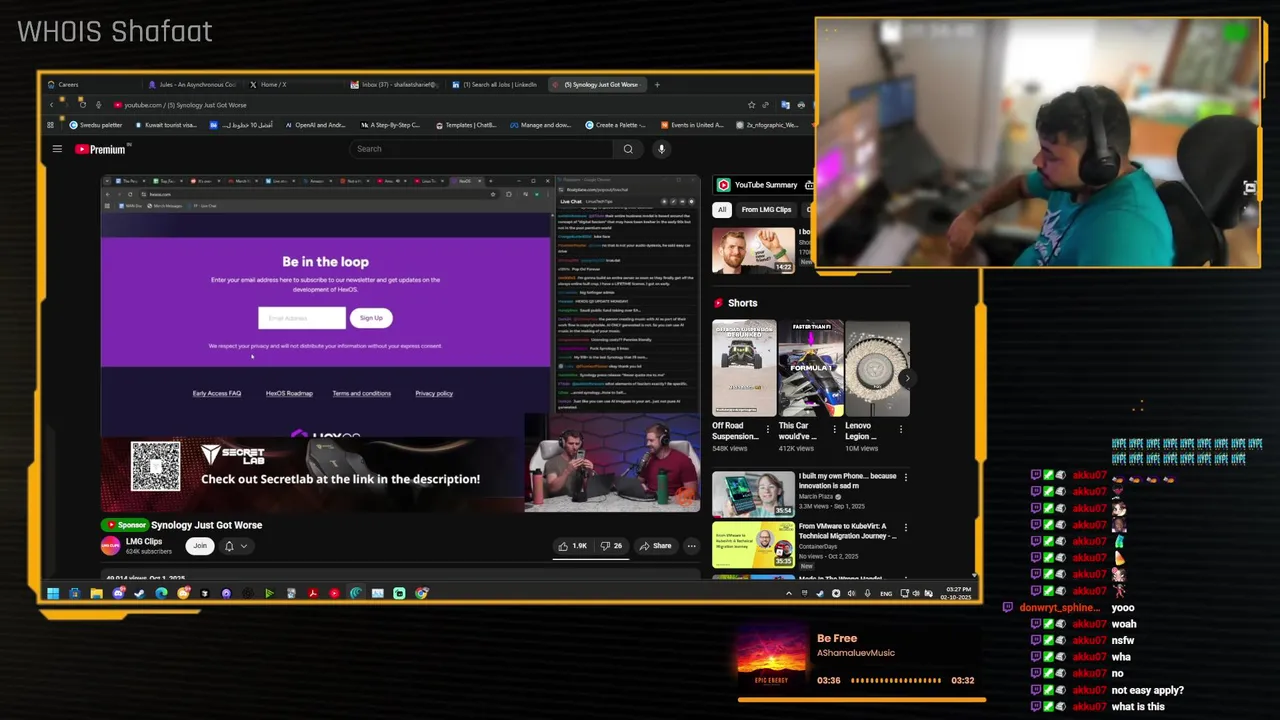Switch to the Careers tab

click(90, 85)
